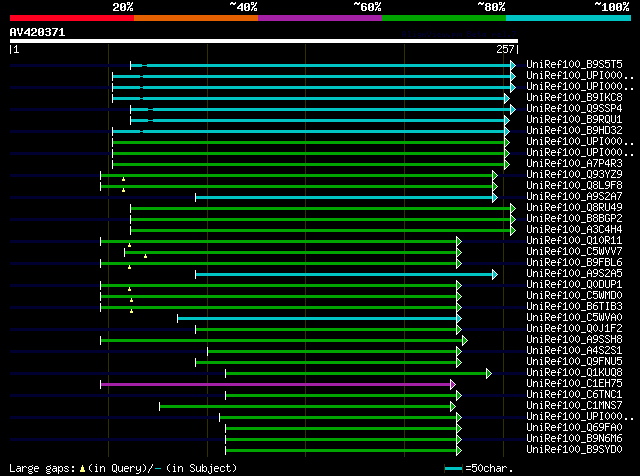Image resolution: width=640 pixels, height=476 pixels.
Task: Click the cyan 50char scale bar
Action: [x=453, y=469]
